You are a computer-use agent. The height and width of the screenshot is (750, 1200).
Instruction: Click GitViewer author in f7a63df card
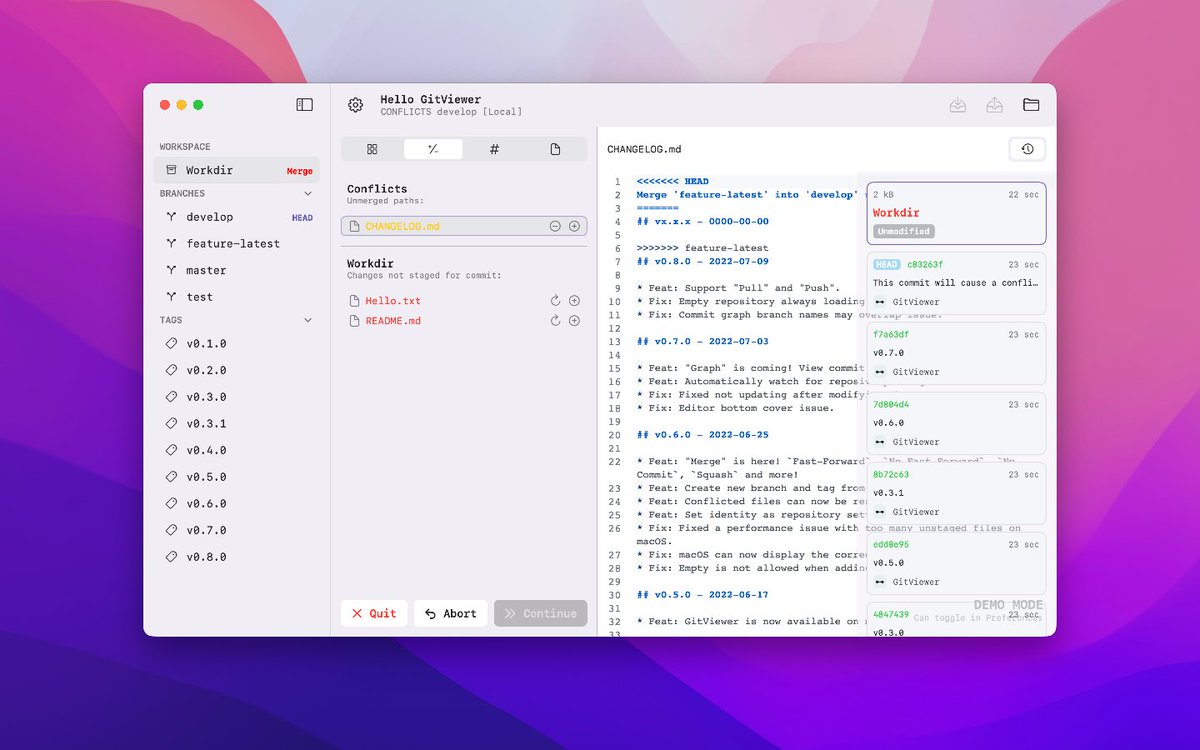click(x=915, y=372)
